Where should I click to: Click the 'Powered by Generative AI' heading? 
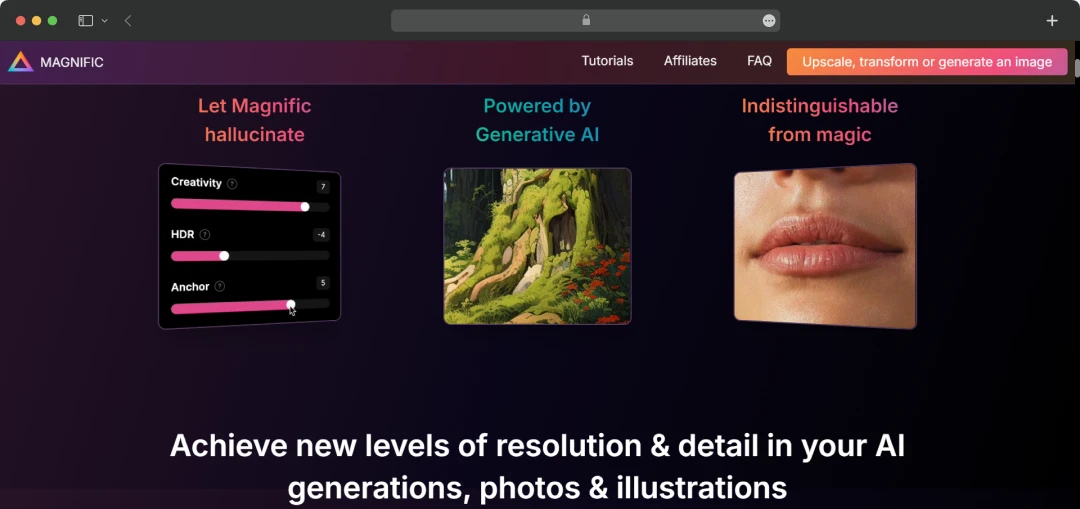(537, 120)
